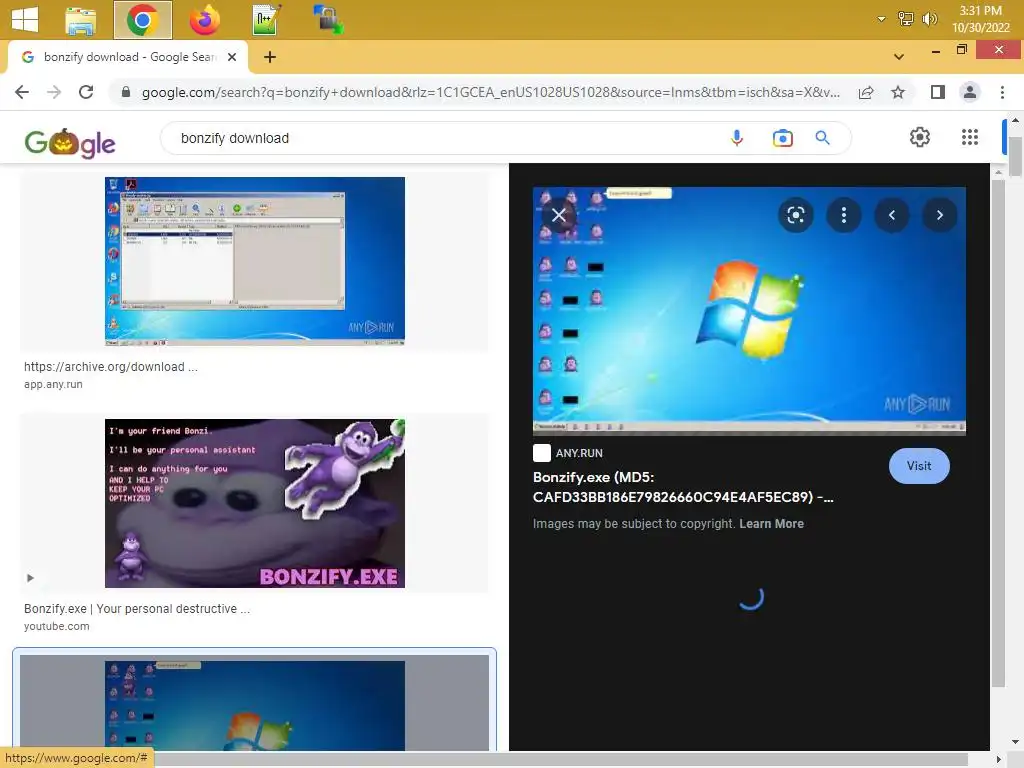This screenshot has width=1024, height=768.
Task: Open the BONZIFY.EXE YouTube thumbnail
Action: click(255, 503)
